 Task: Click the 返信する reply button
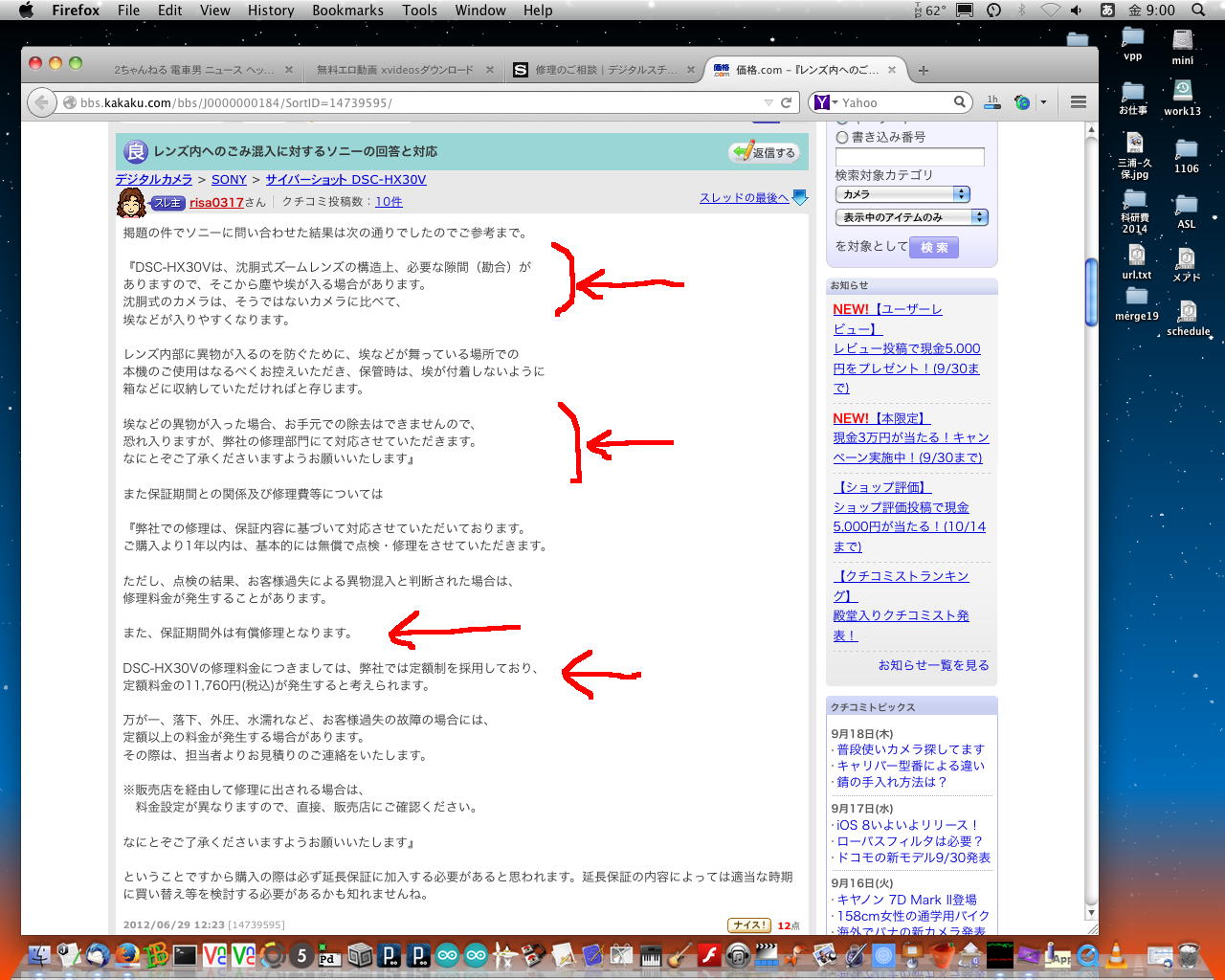(764, 152)
